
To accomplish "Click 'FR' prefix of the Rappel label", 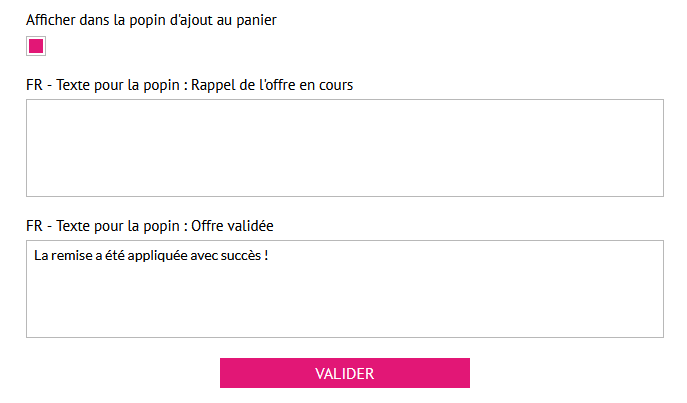I will coord(35,85).
